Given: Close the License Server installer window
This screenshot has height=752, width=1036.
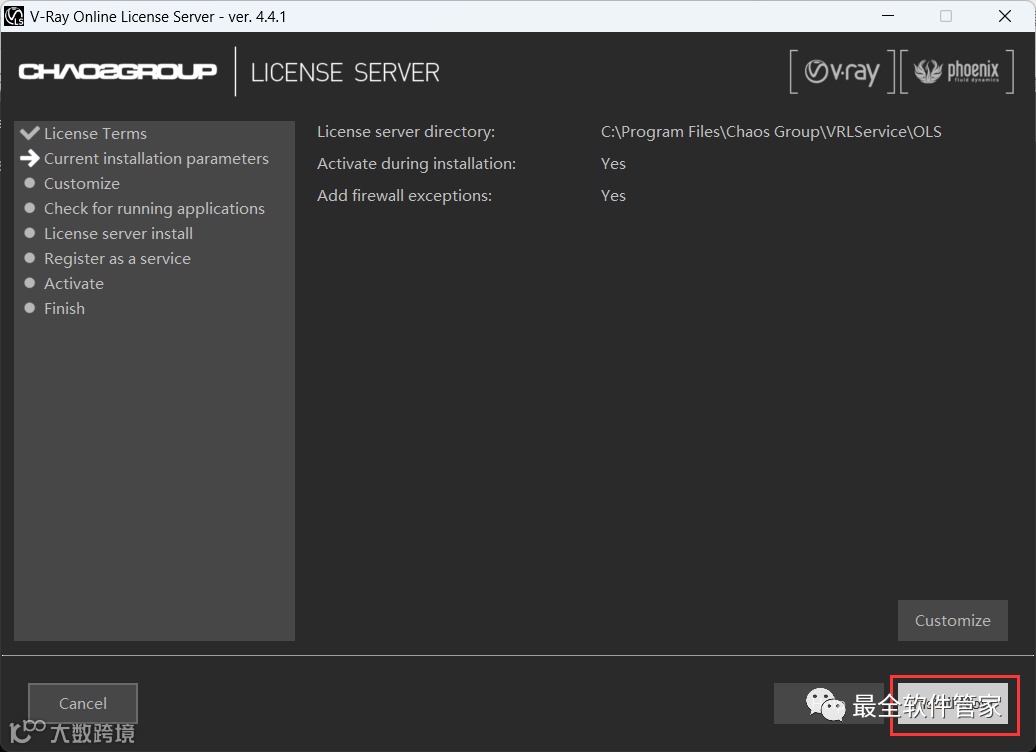Looking at the screenshot, I should click(x=1004, y=16).
